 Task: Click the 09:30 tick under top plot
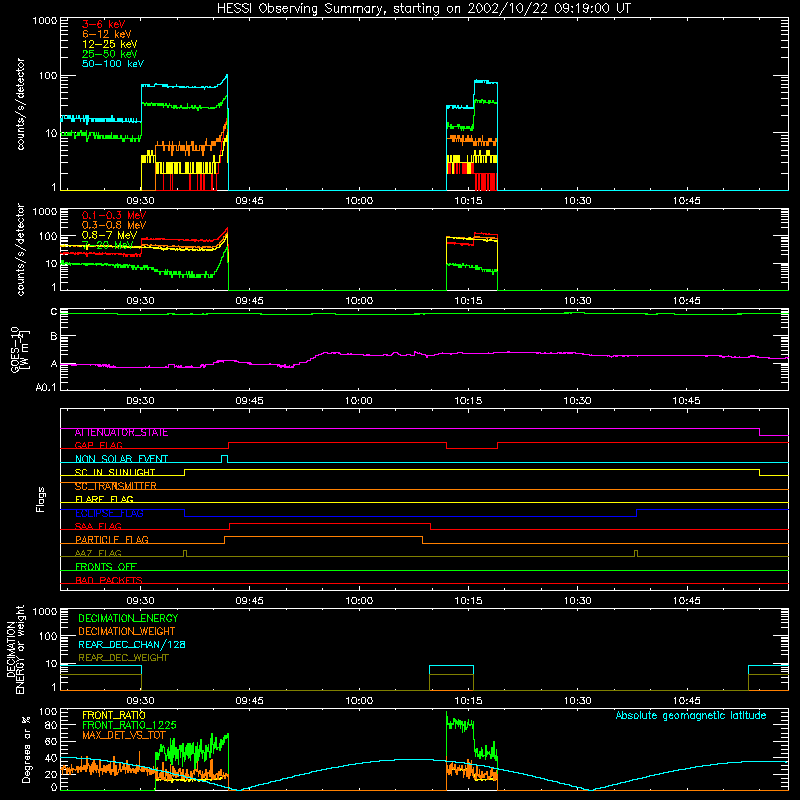(140, 201)
